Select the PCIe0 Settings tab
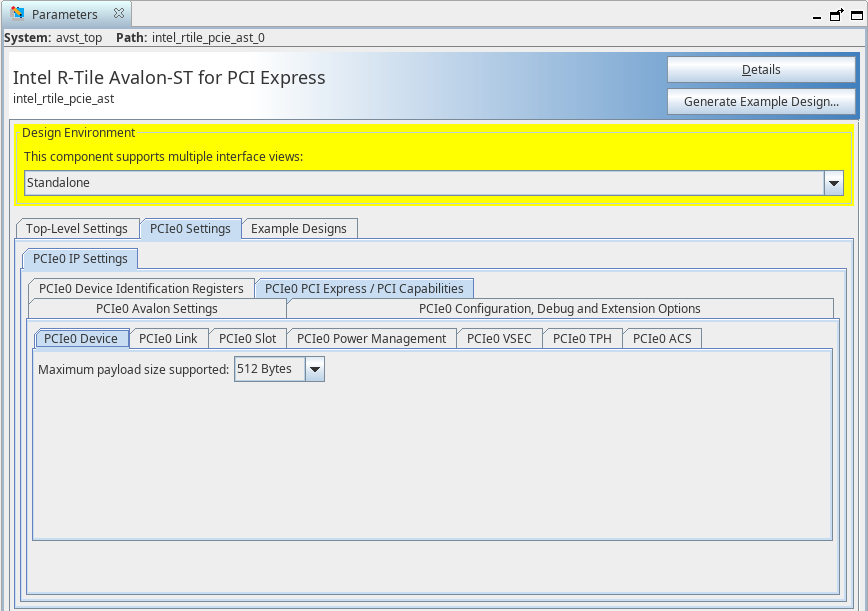 coord(190,229)
